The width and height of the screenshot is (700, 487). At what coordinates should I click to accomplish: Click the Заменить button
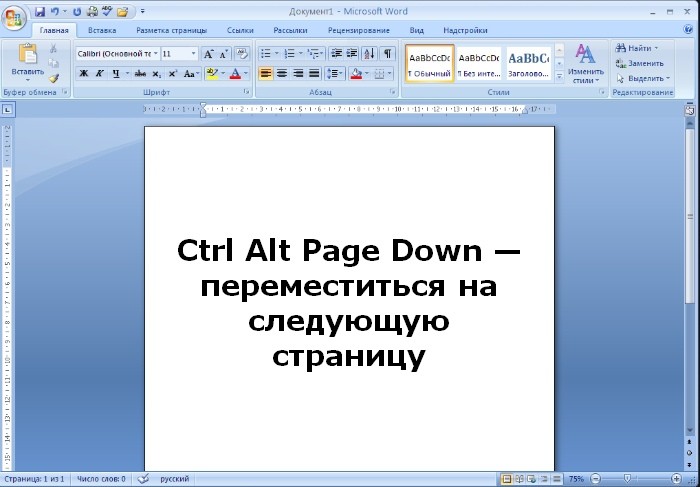(639, 63)
